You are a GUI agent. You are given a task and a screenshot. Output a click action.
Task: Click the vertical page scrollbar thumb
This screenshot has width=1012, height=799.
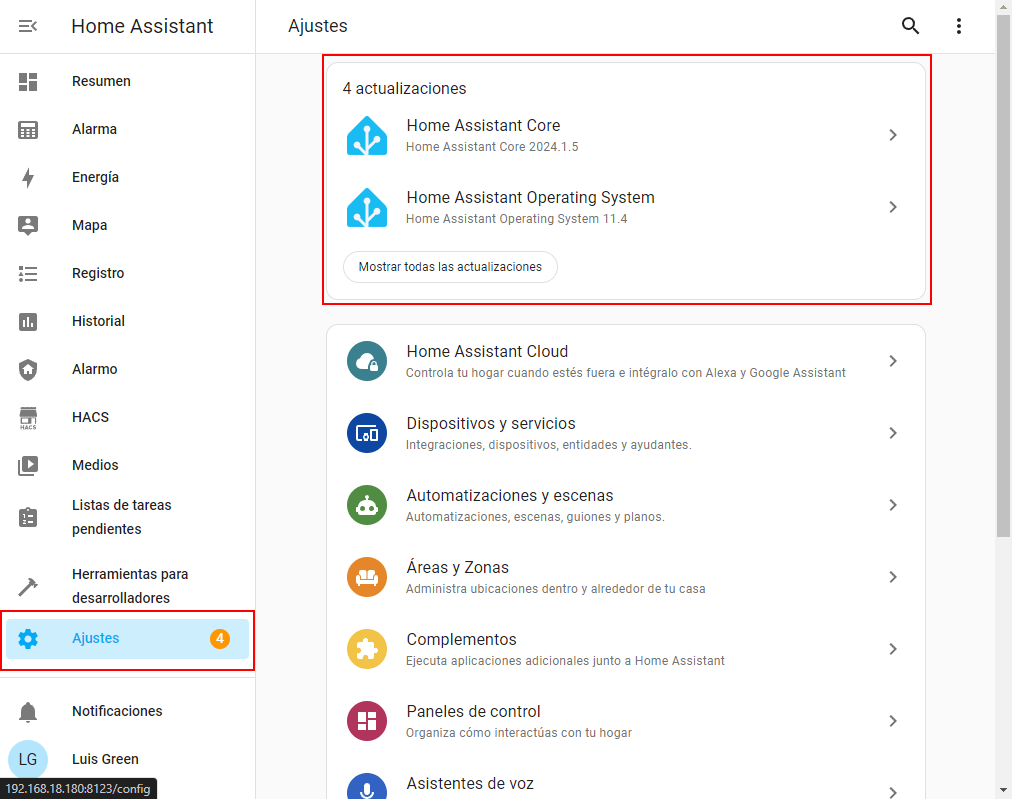(x=1003, y=276)
